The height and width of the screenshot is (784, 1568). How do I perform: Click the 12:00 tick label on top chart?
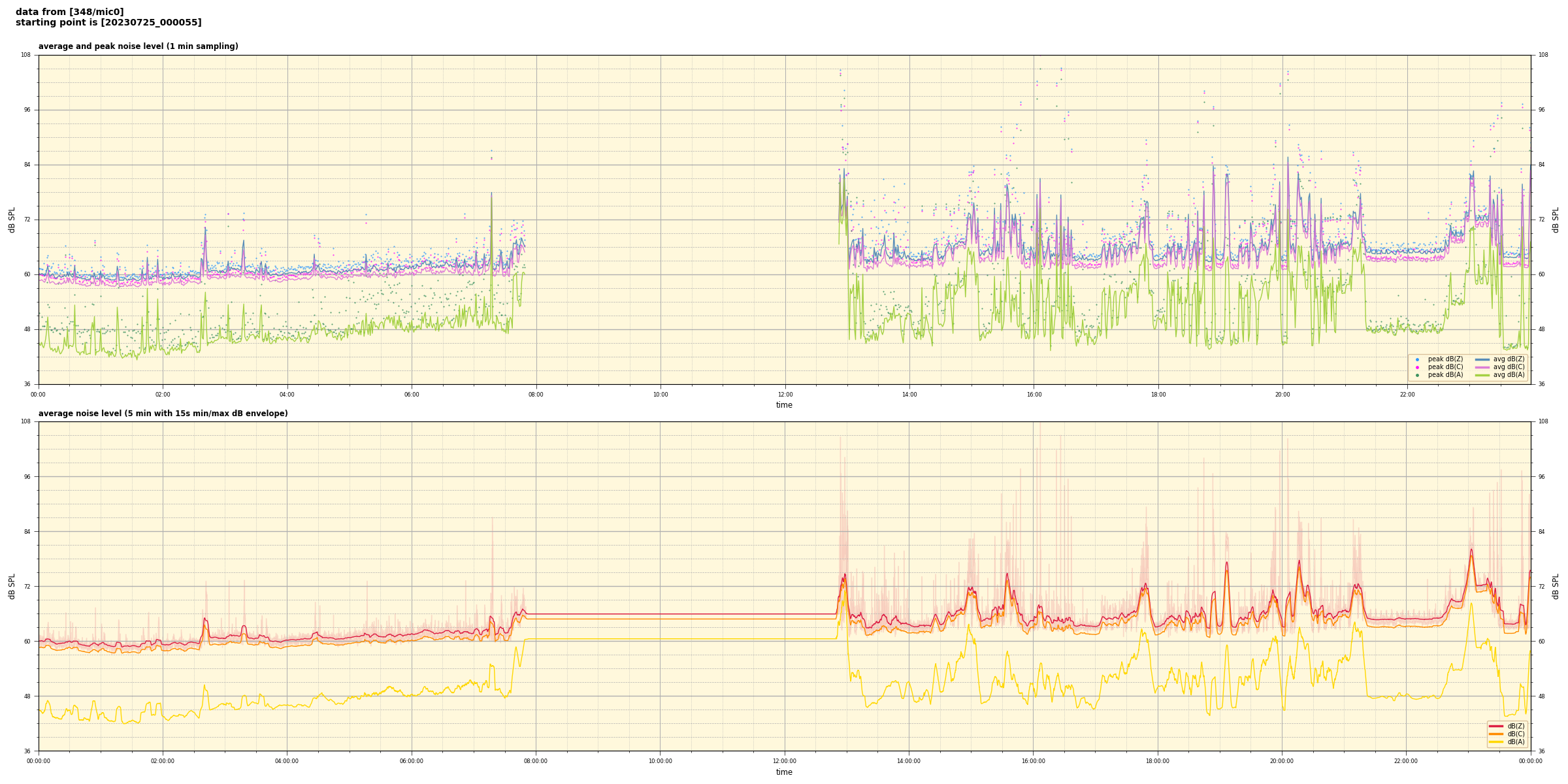click(785, 395)
